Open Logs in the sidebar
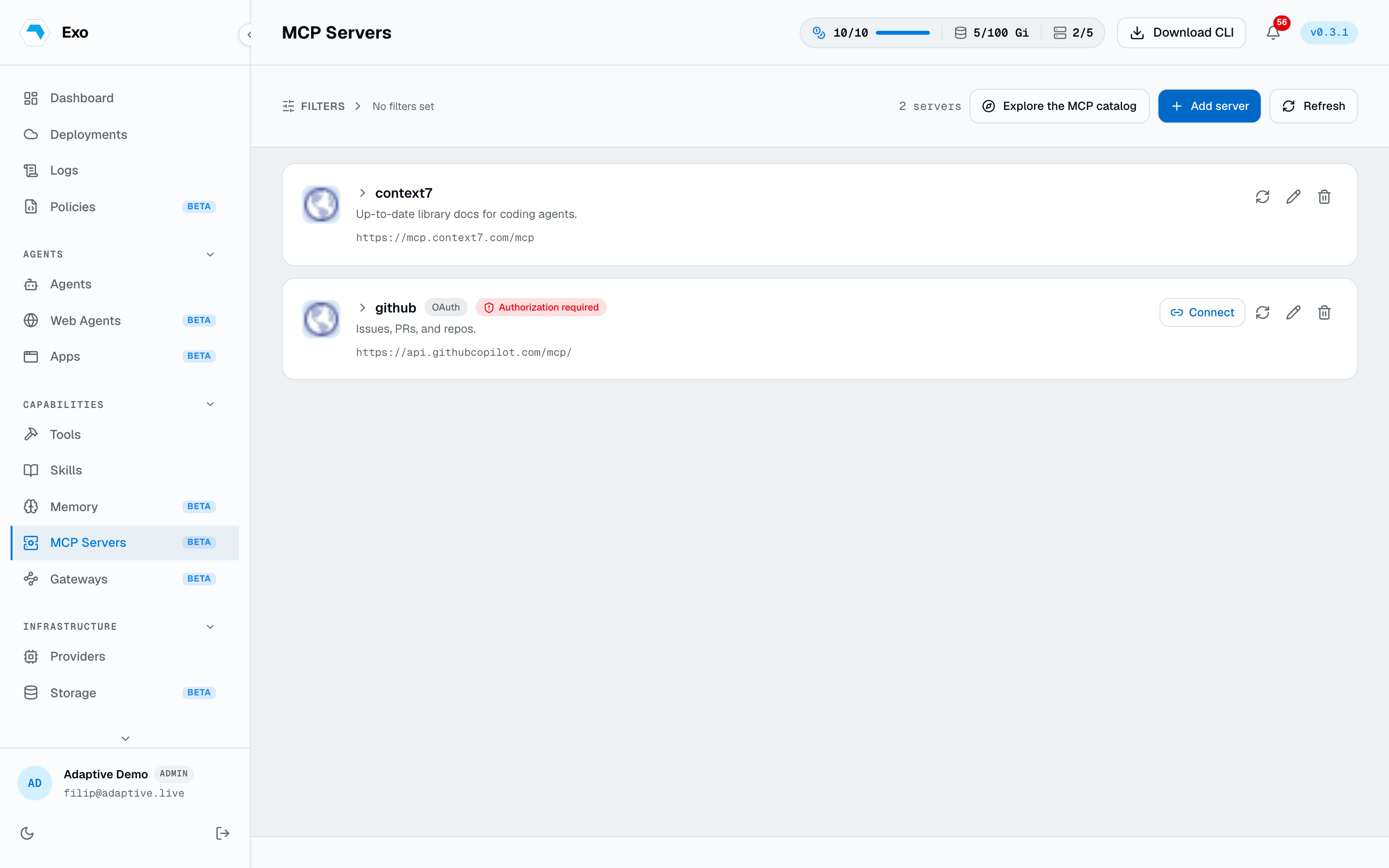The width and height of the screenshot is (1389, 868). pos(125,171)
